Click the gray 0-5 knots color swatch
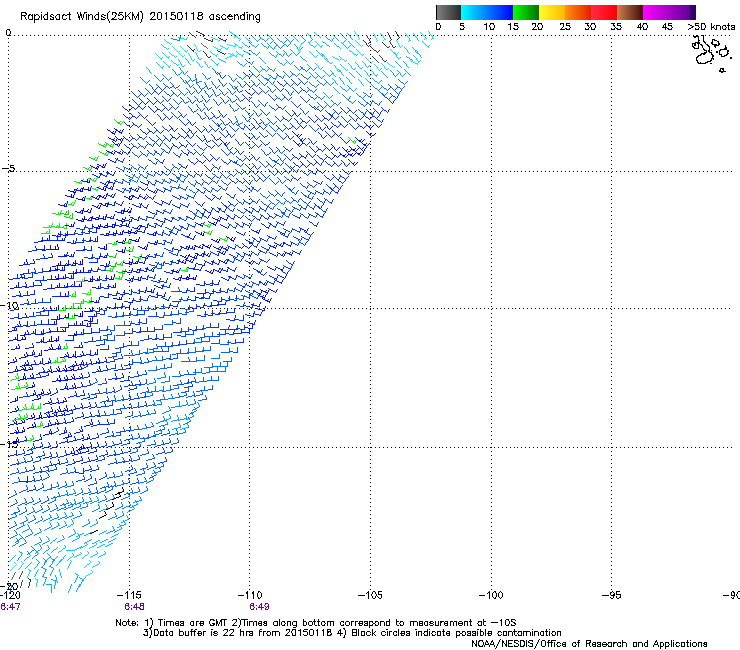The height and width of the screenshot is (650, 740). pyautogui.click(x=448, y=12)
